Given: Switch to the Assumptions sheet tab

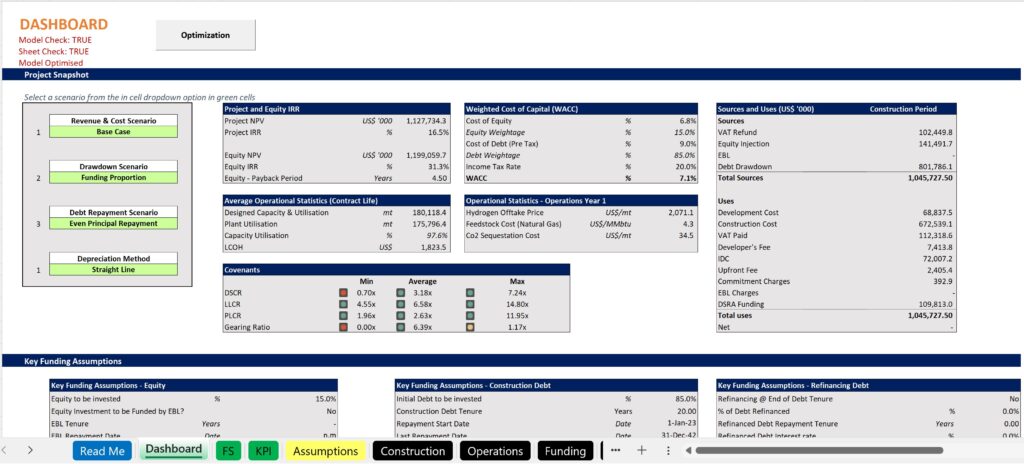Looking at the screenshot, I should [326, 451].
